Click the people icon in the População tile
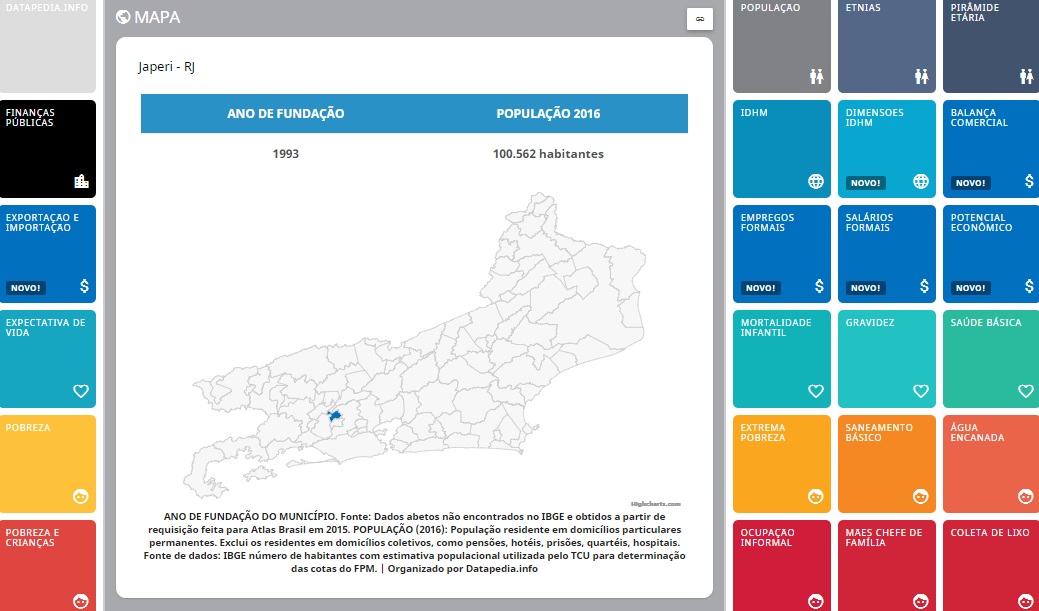1039x611 pixels. coord(816,76)
